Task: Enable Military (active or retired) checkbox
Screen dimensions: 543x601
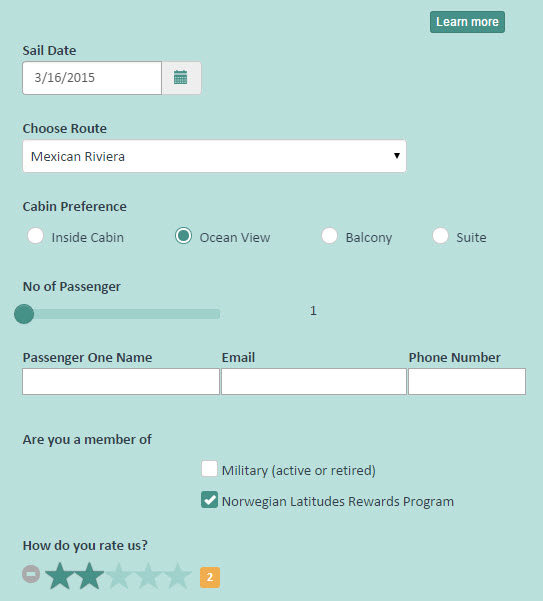Action: [x=209, y=468]
